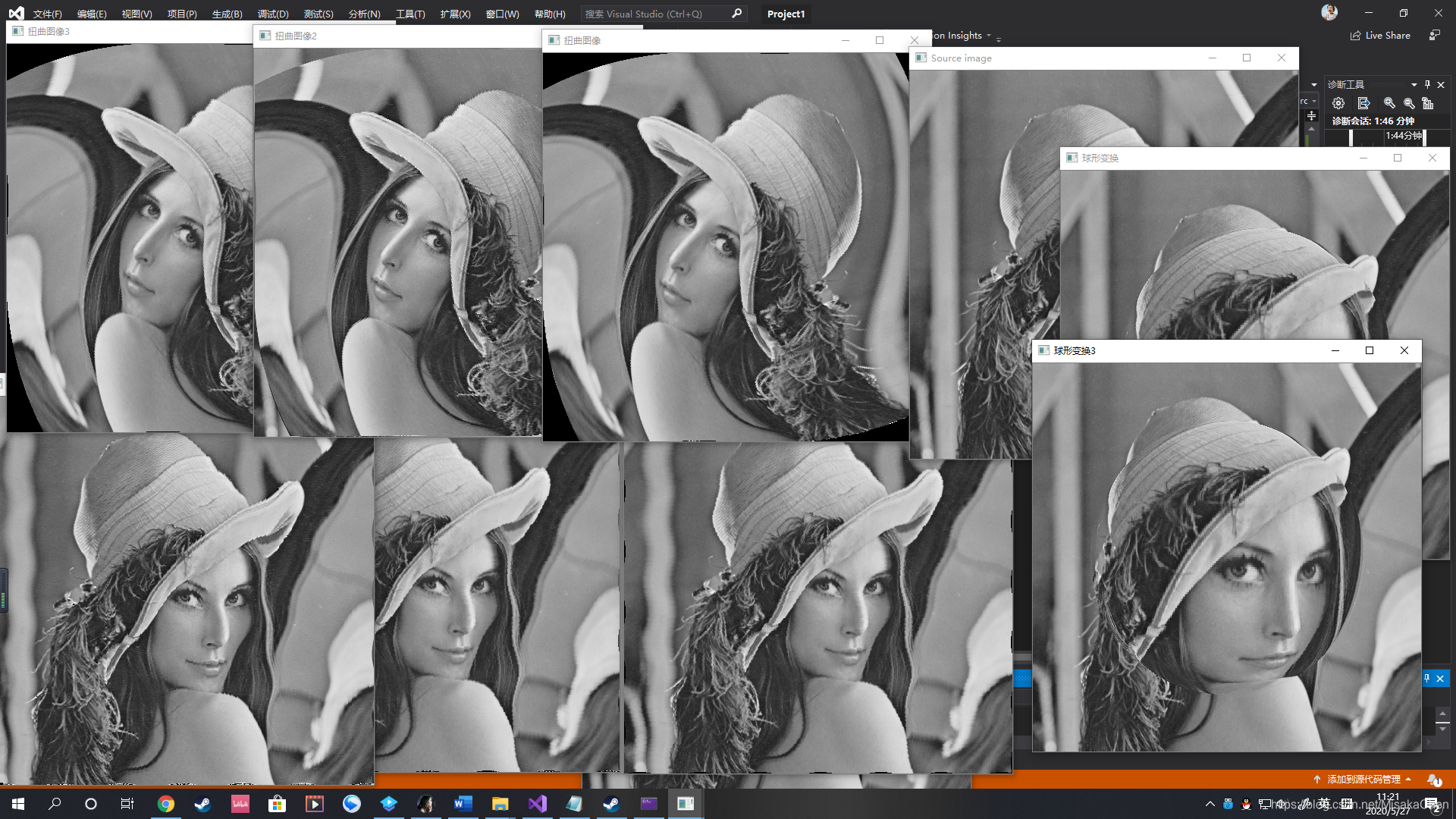Click the feedback icon beside Live Share
1456x819 pixels.
1434,36
